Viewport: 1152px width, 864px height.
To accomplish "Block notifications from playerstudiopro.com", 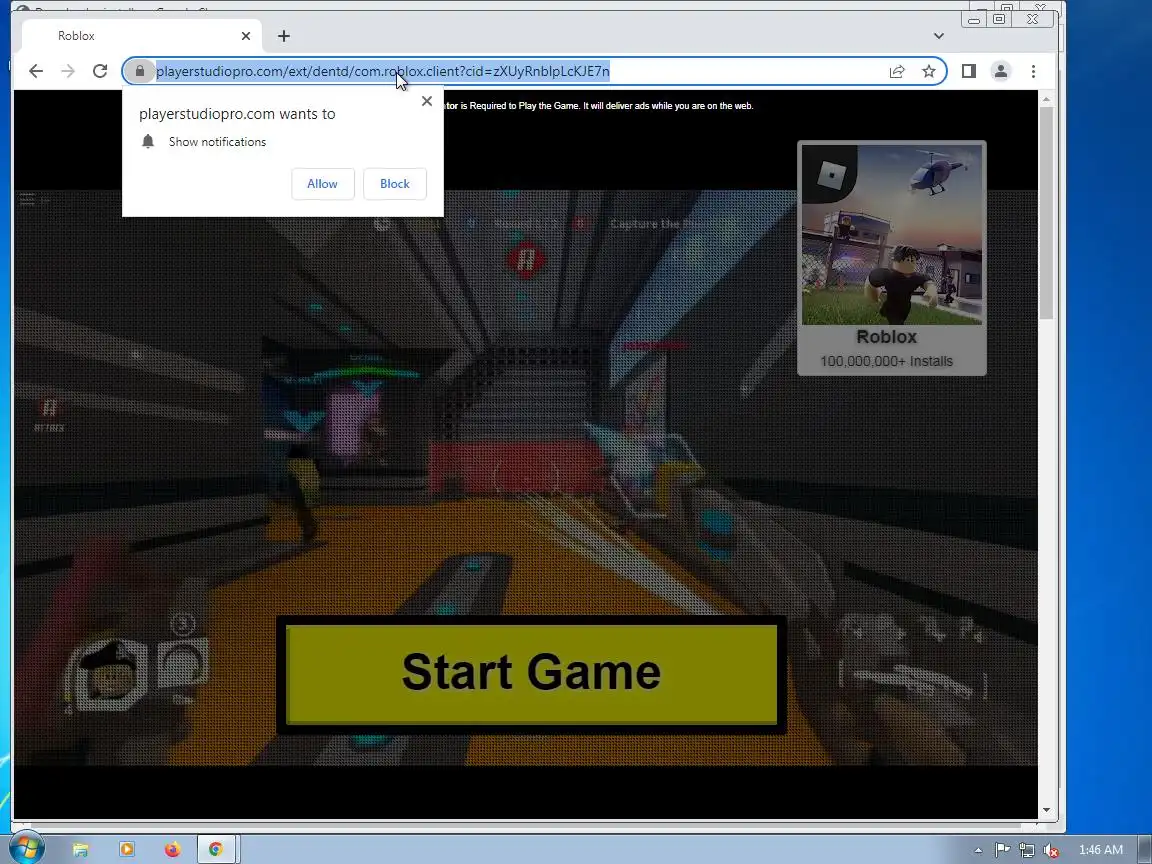I will [x=395, y=184].
